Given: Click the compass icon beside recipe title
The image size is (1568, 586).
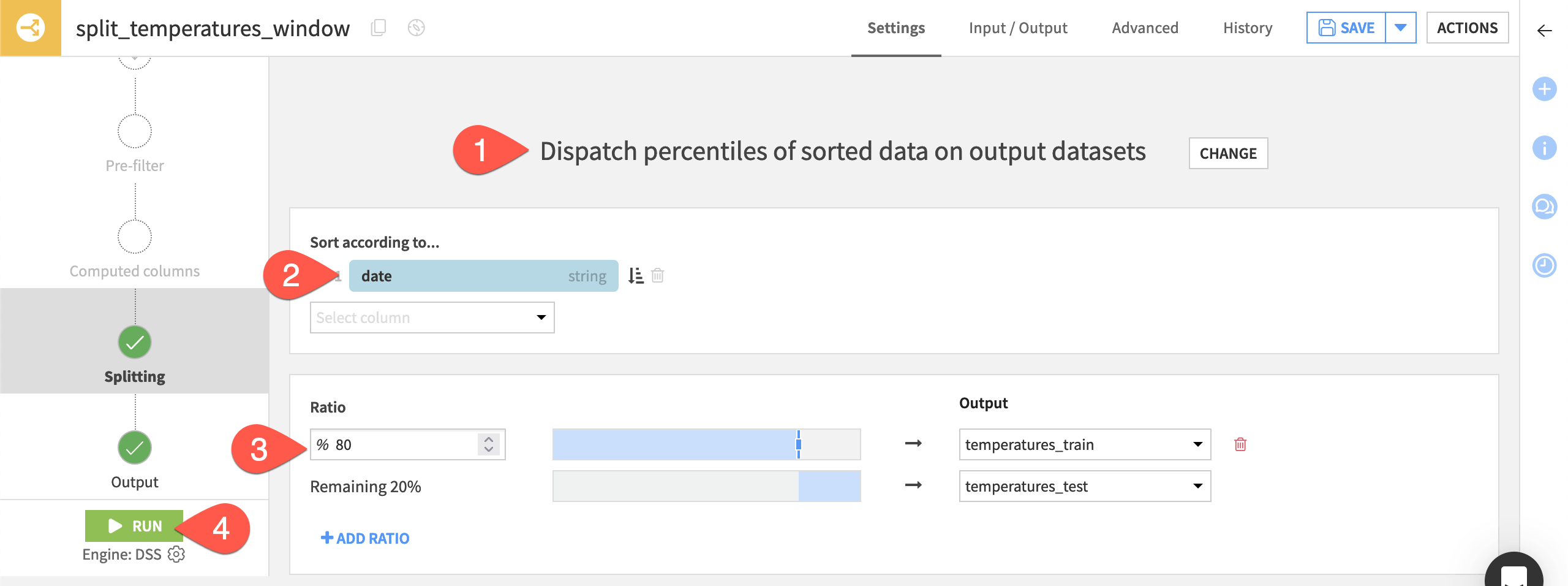Looking at the screenshot, I should 417,28.
